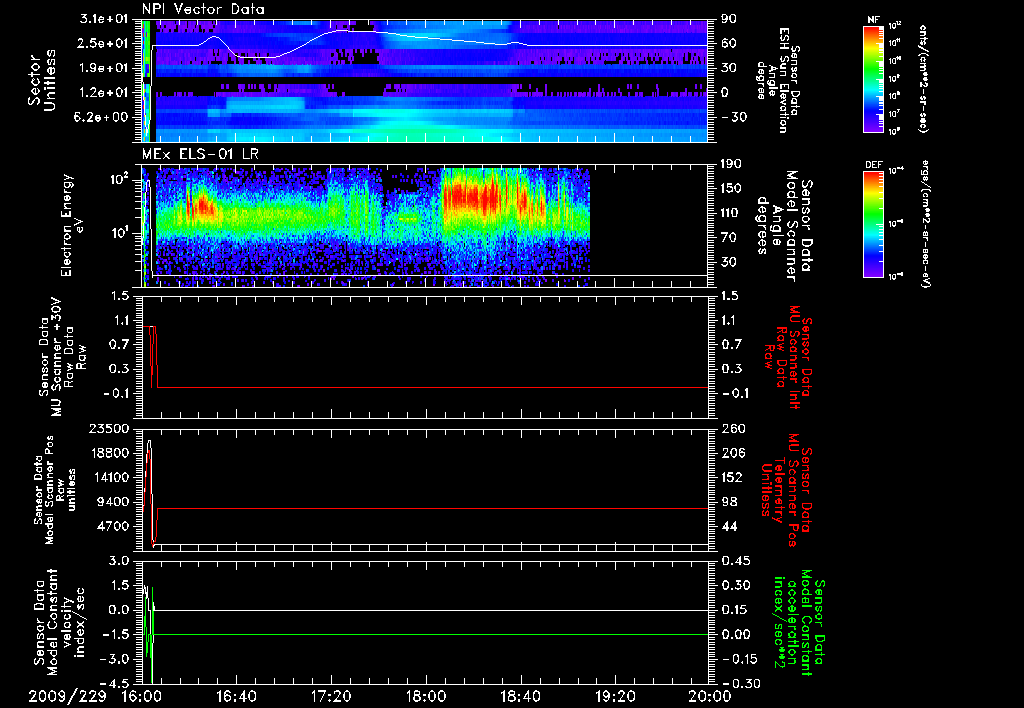1024x708 pixels.
Task: Click the ELS electron energy spectrogram
Action: [366, 226]
